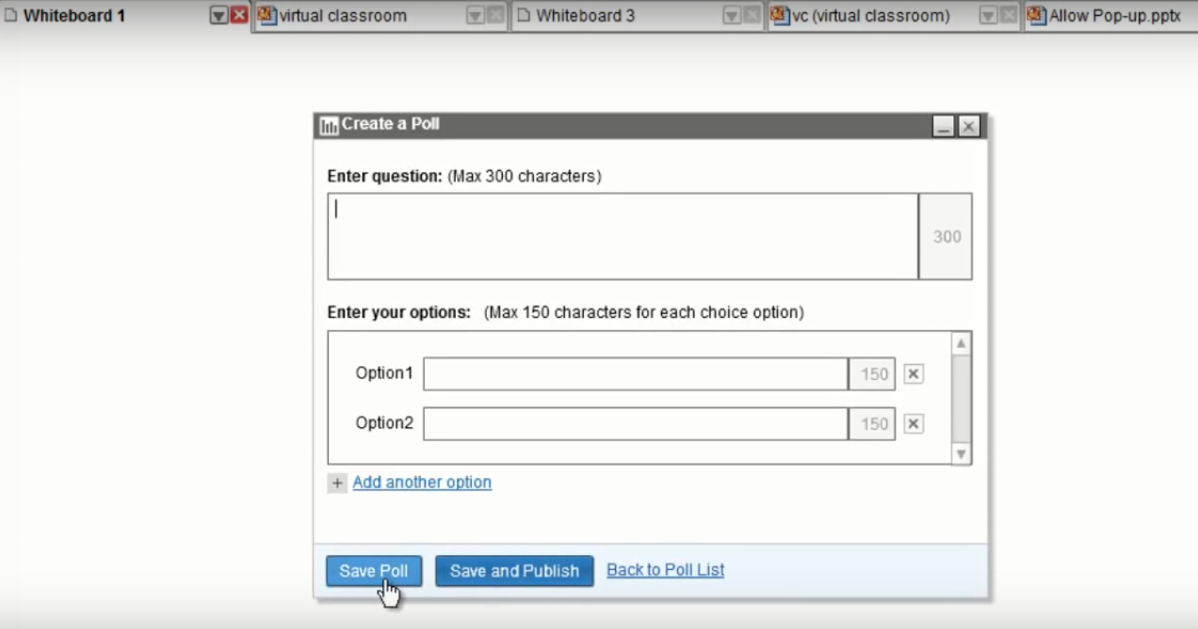The image size is (1198, 629).
Task: Click the Save and Publish button
Action: pos(514,571)
